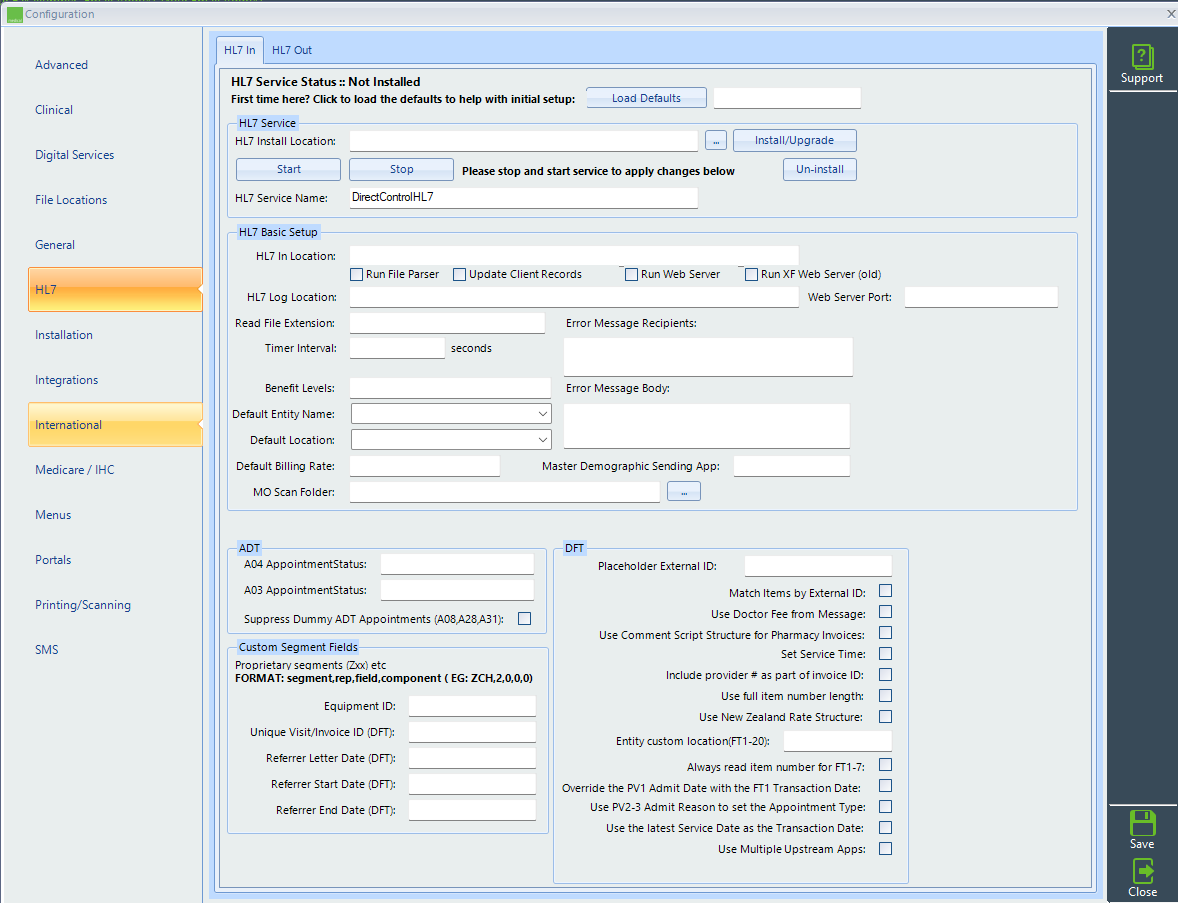Click the HL7 Service Name field
This screenshot has height=903, width=1178.
tap(524, 198)
